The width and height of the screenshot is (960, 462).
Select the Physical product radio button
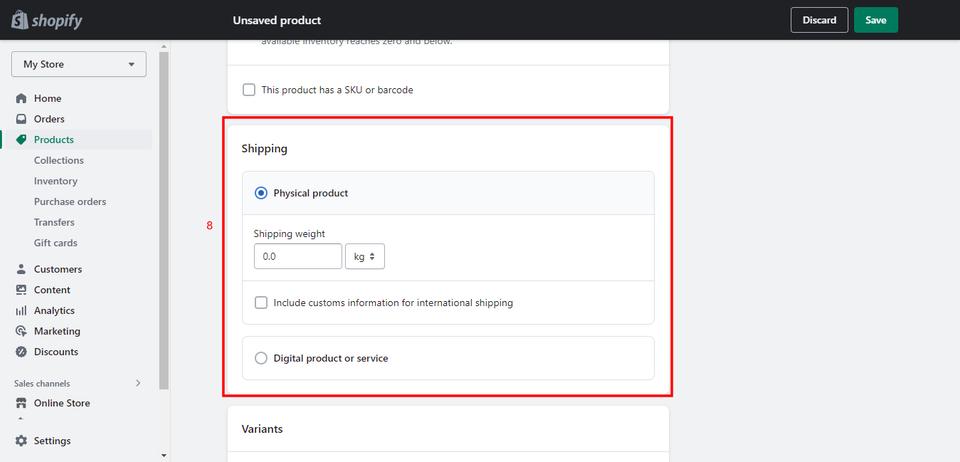261,193
